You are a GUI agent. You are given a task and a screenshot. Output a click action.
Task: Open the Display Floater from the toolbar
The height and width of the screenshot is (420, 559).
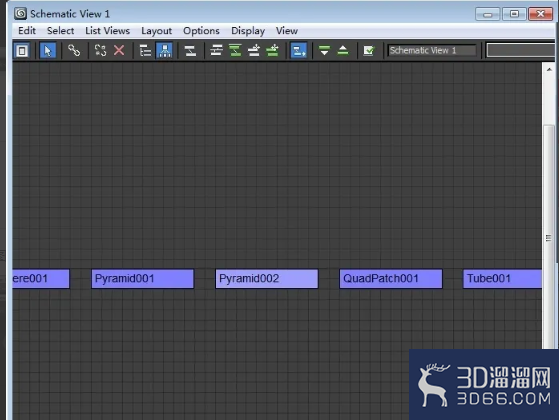click(x=22, y=51)
